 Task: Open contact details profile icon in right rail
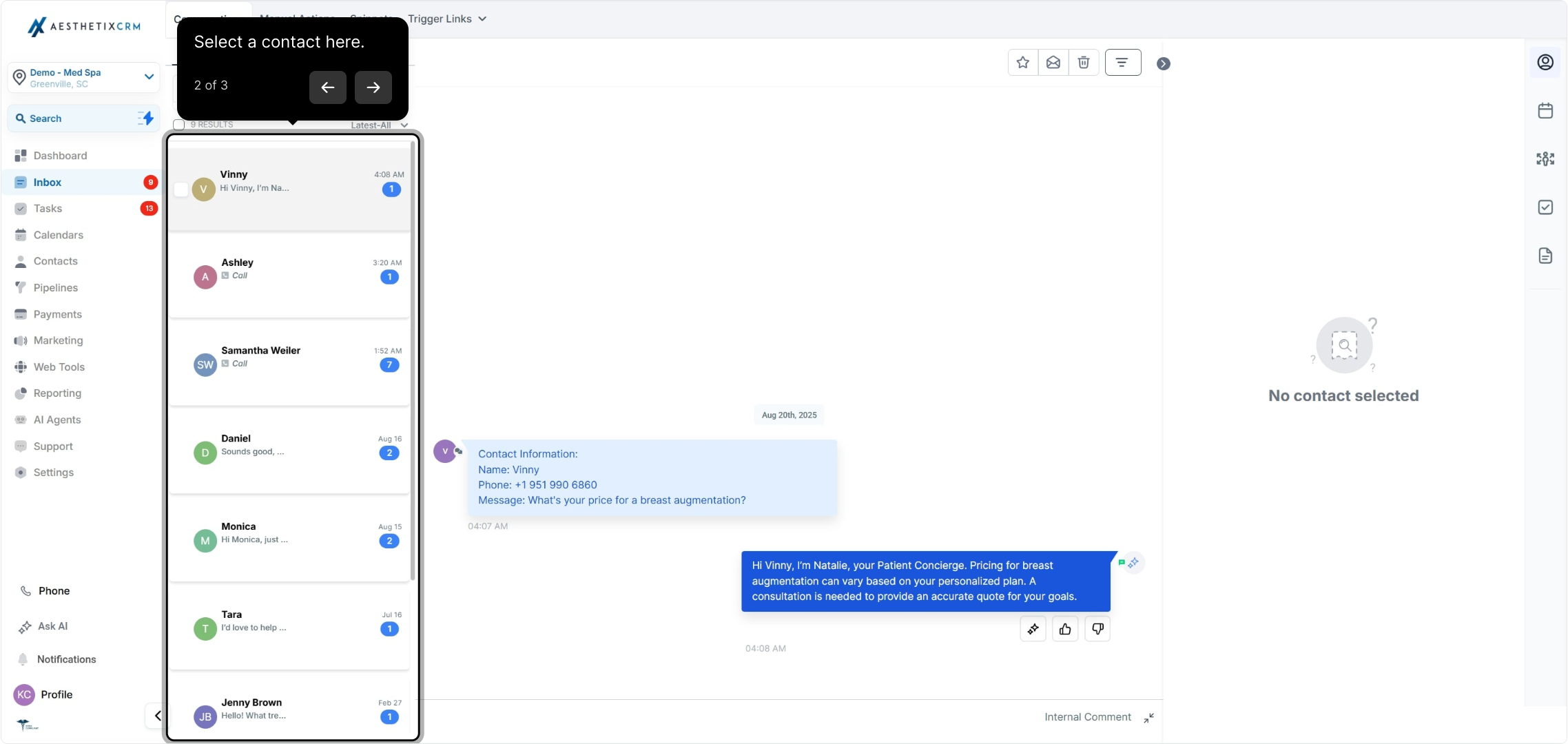pos(1545,62)
